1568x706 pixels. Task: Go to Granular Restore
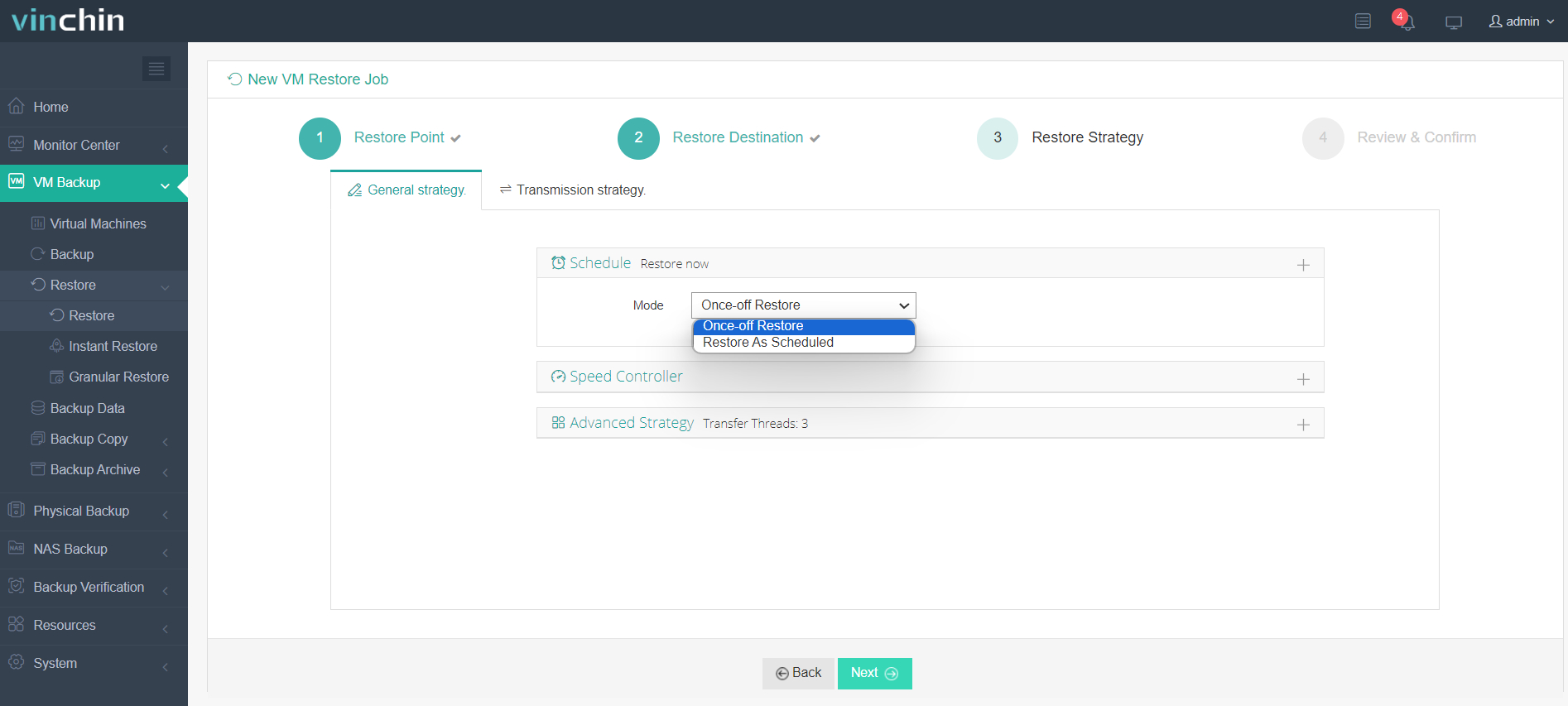coord(118,377)
